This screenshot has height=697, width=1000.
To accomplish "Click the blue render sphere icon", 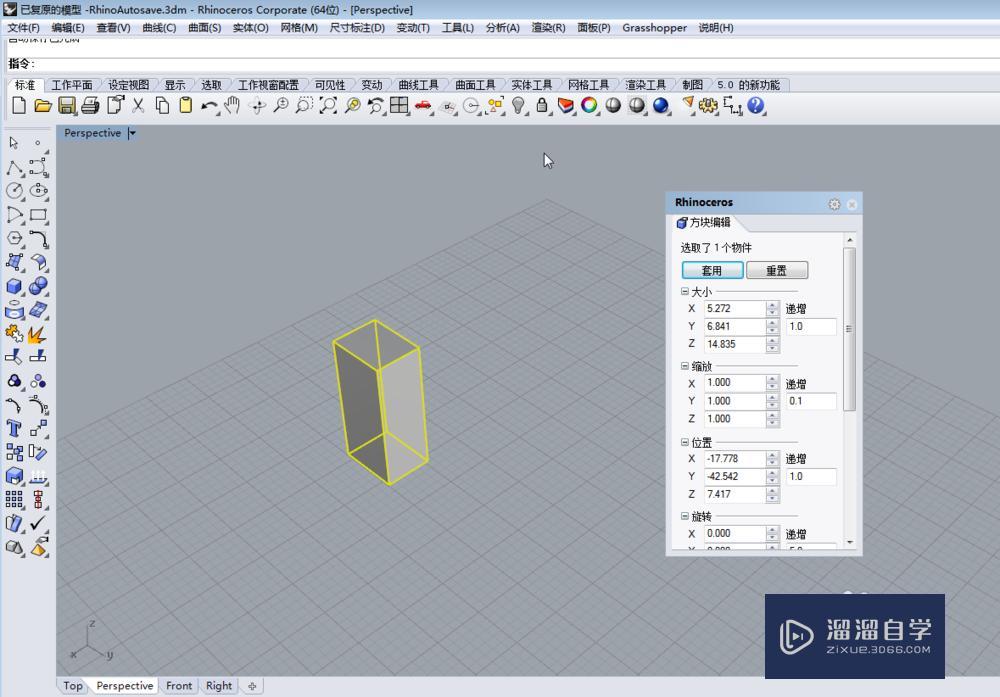I will click(x=661, y=105).
